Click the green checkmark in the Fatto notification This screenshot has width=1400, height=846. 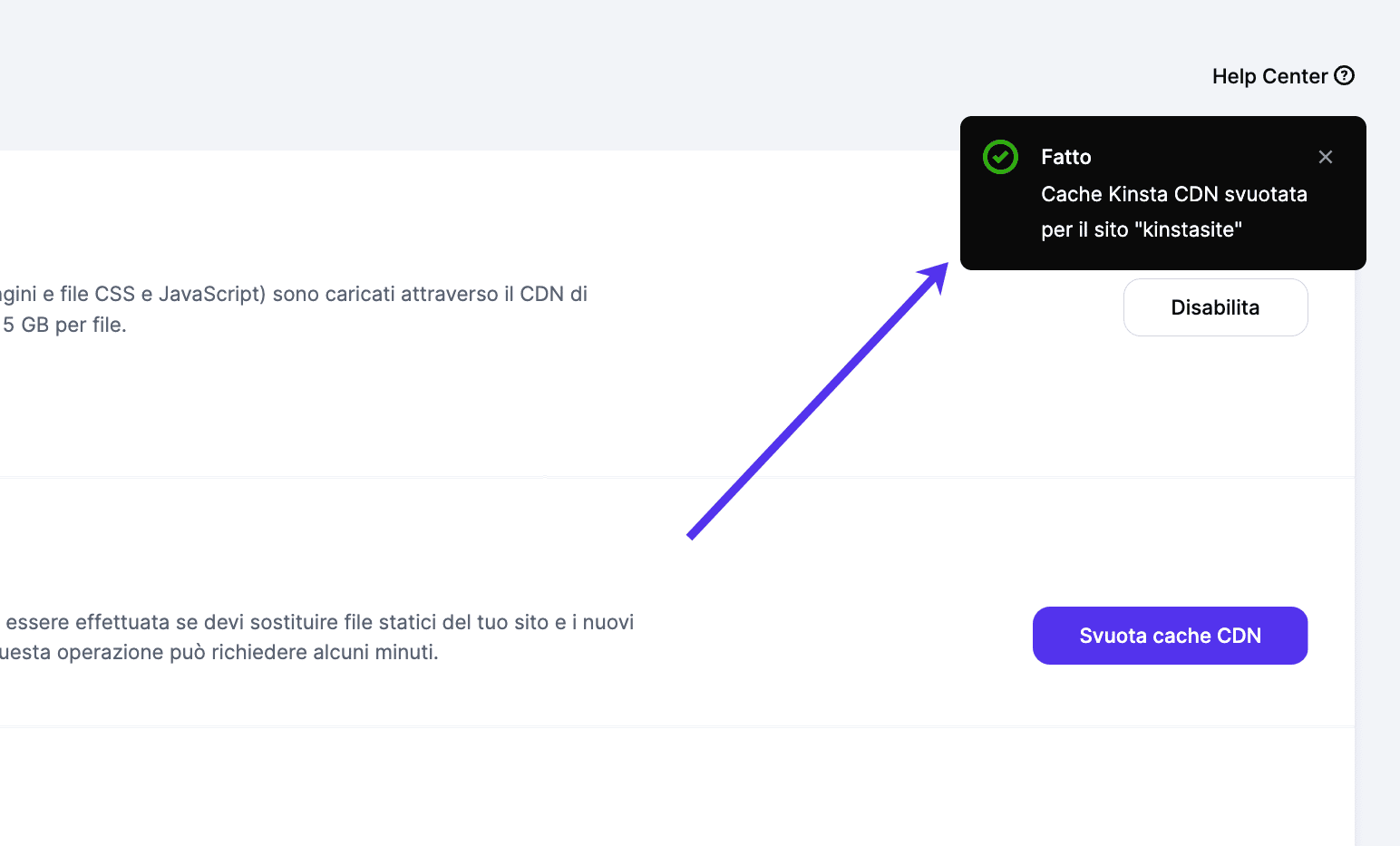pyautogui.click(x=1000, y=157)
